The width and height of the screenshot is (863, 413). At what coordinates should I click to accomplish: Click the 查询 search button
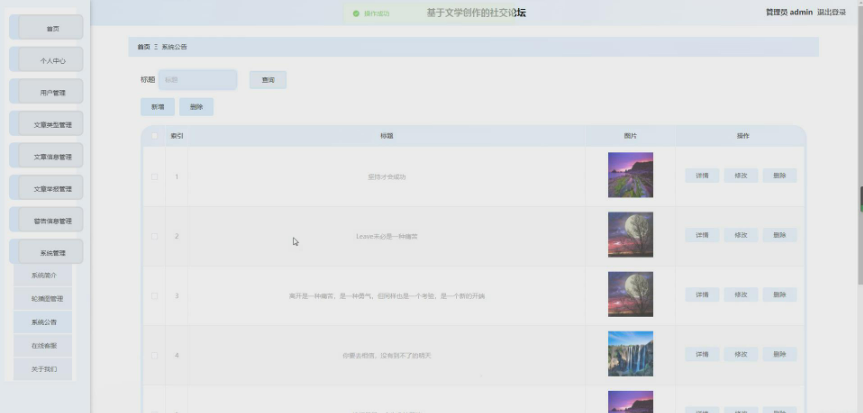[268, 80]
